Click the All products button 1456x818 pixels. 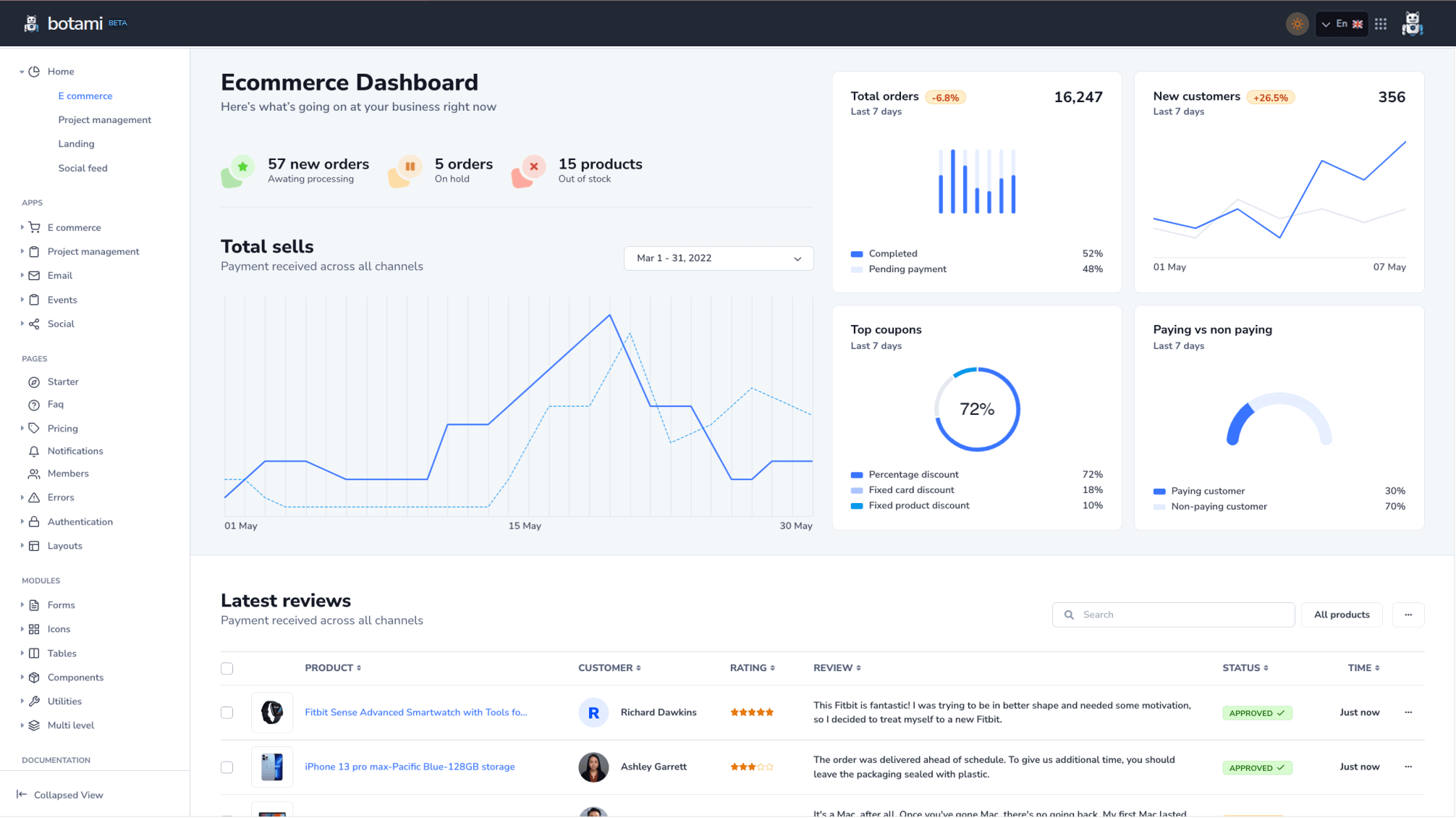pos(1342,615)
